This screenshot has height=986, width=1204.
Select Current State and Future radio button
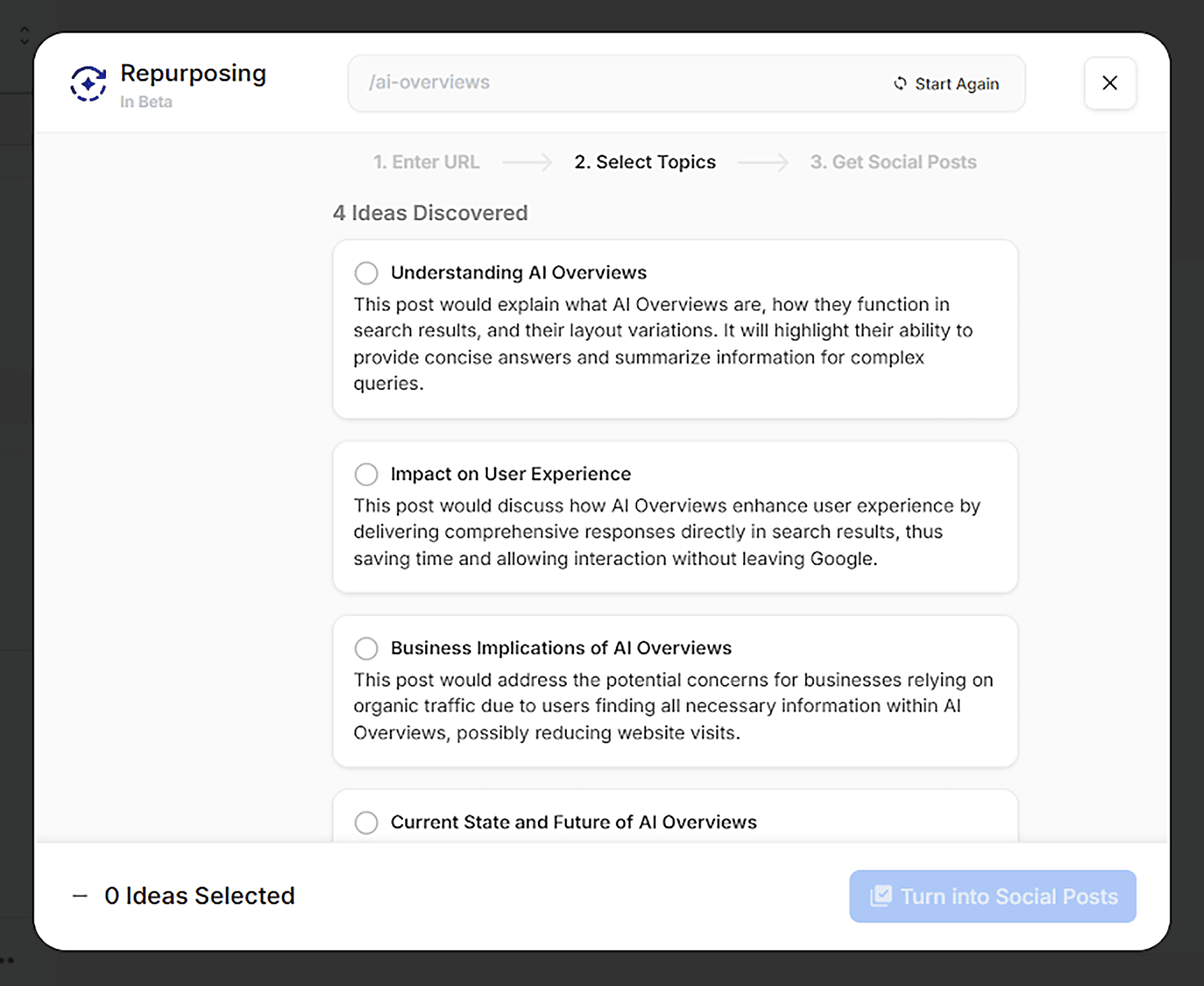point(366,822)
